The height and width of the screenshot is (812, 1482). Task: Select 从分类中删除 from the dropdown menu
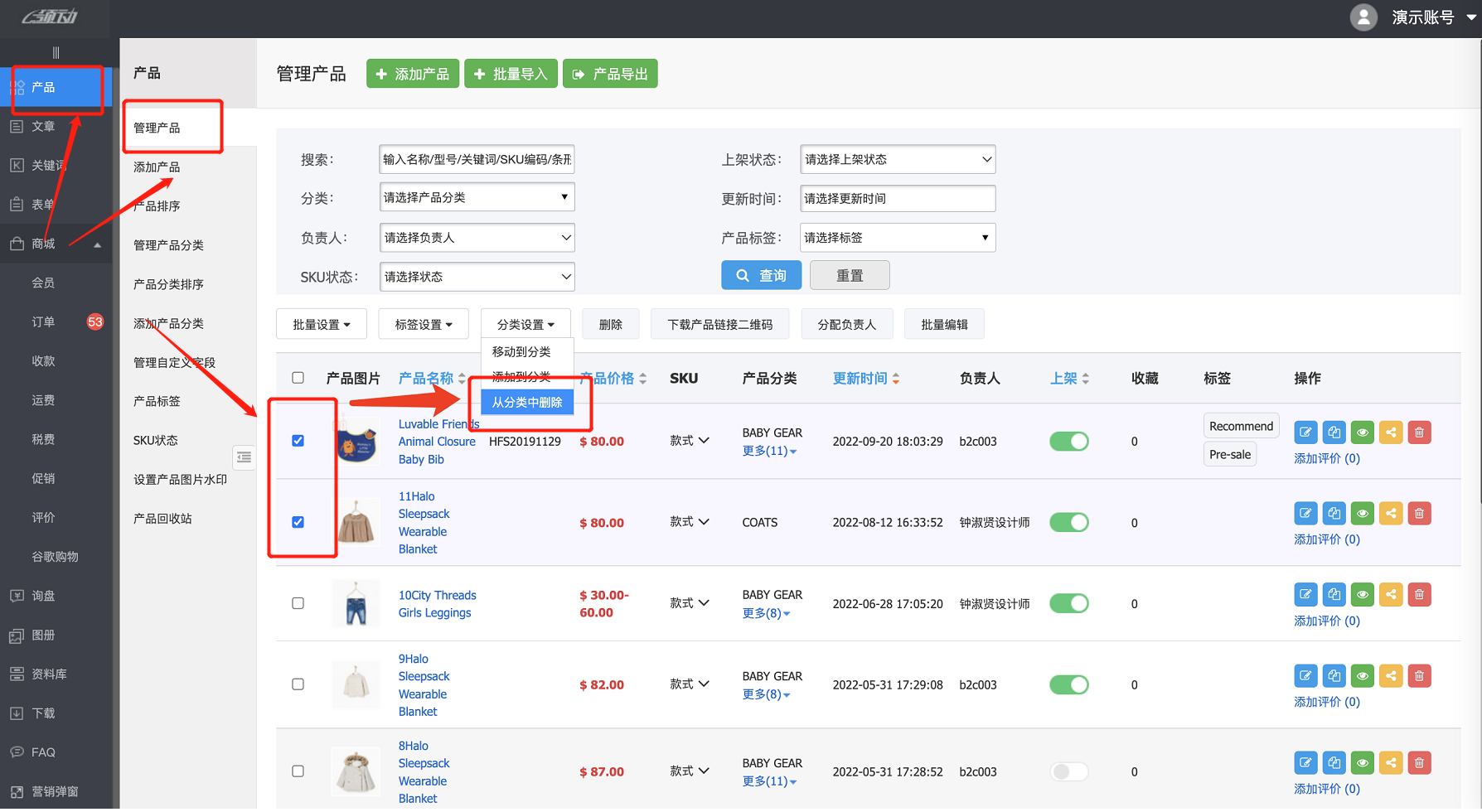point(527,403)
